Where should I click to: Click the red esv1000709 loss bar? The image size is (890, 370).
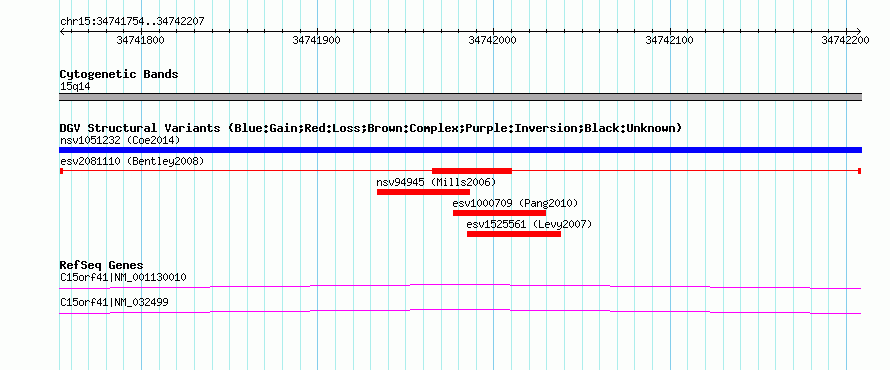pos(499,213)
